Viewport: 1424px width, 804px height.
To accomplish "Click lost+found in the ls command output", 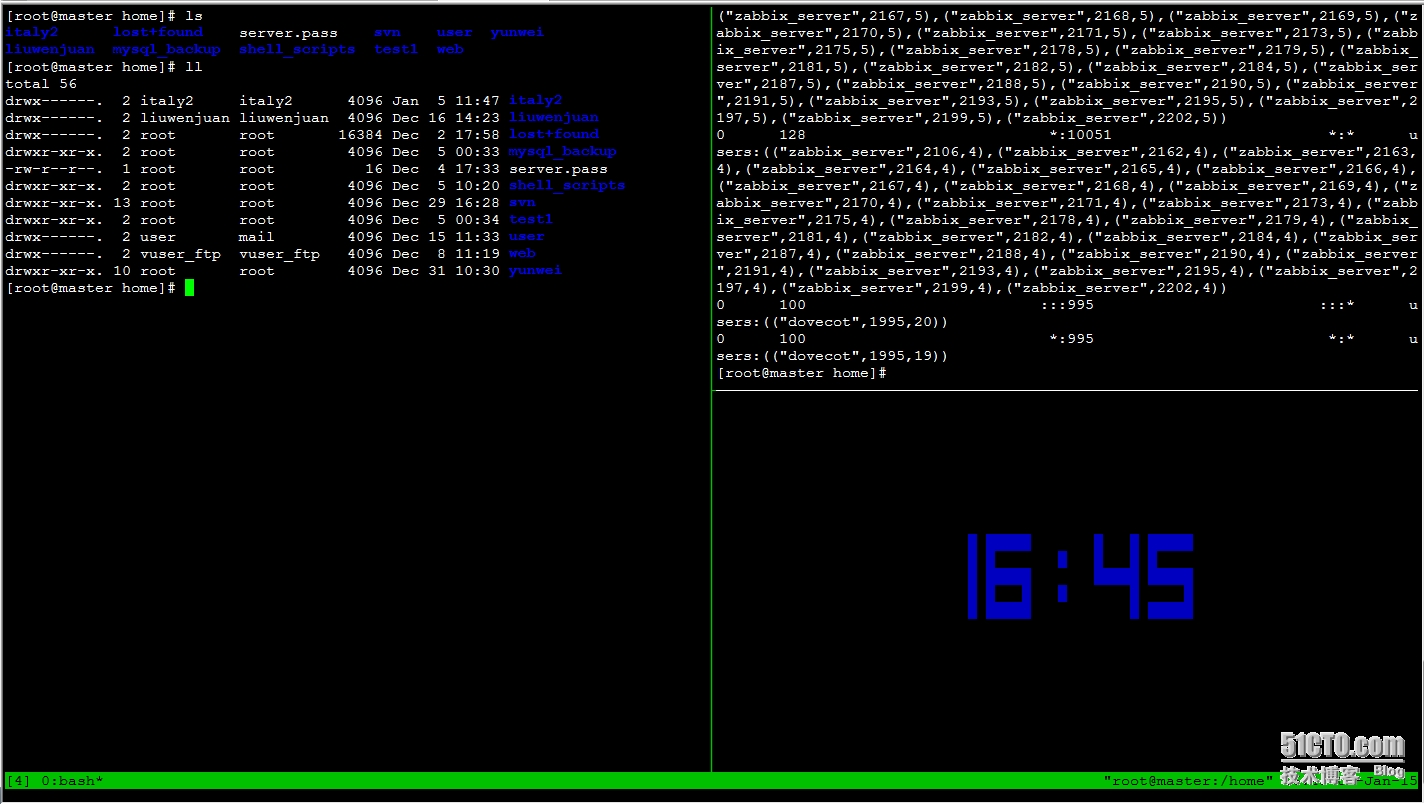I will [157, 32].
